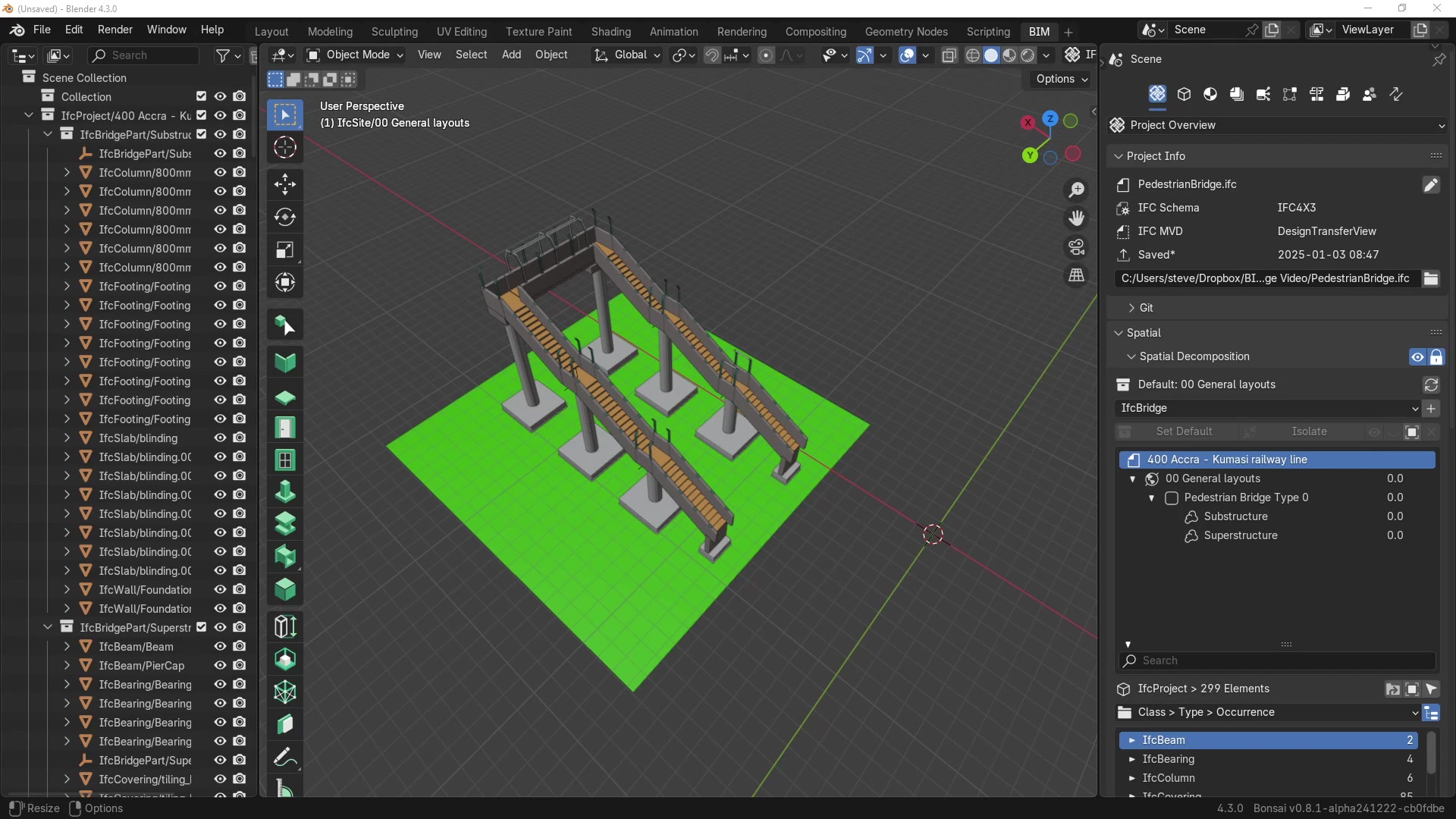This screenshot has height=819, width=1456.
Task: Activate the combined Transform tool
Action: pyautogui.click(x=285, y=282)
